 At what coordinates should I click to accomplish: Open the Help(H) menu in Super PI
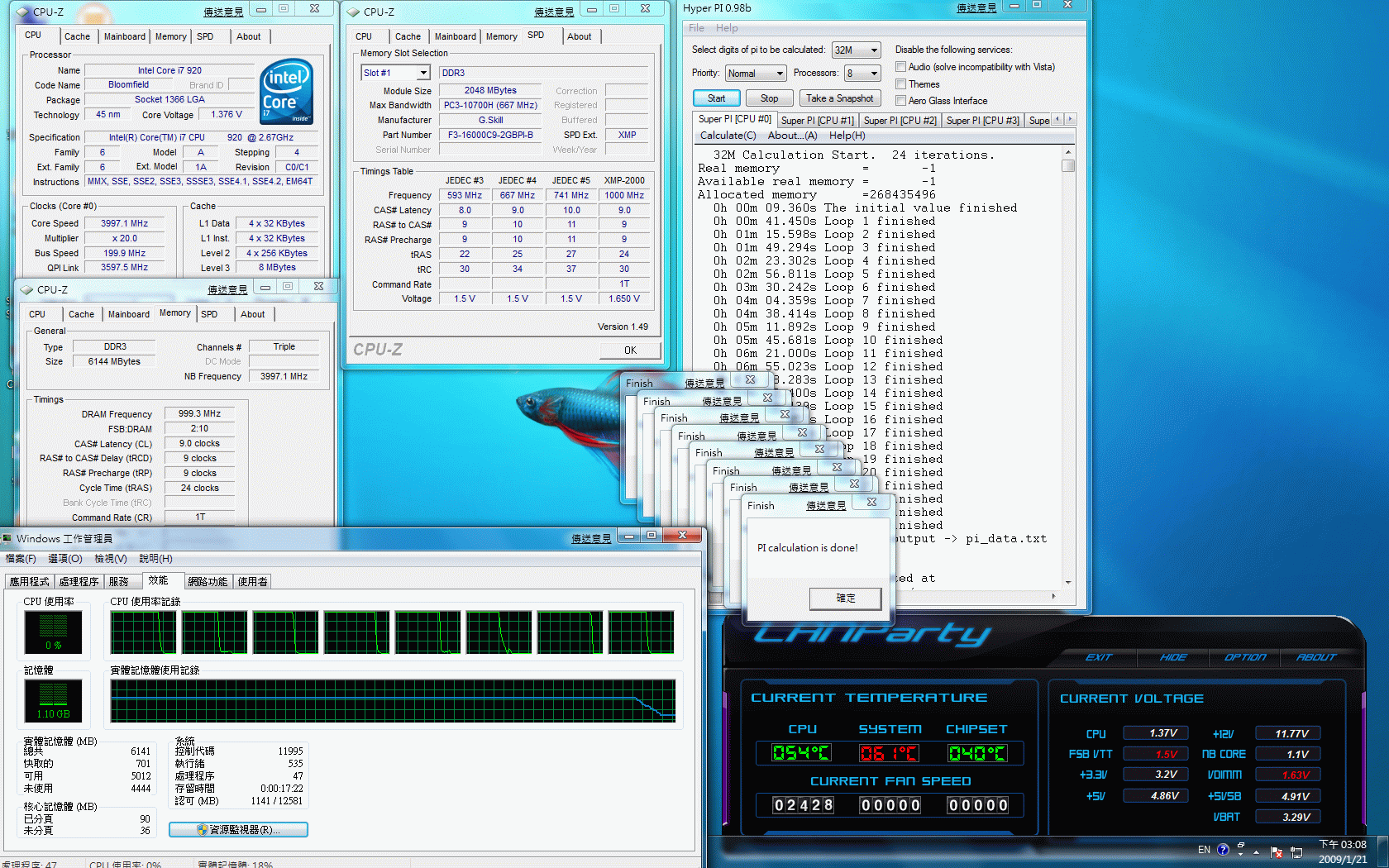coord(847,136)
